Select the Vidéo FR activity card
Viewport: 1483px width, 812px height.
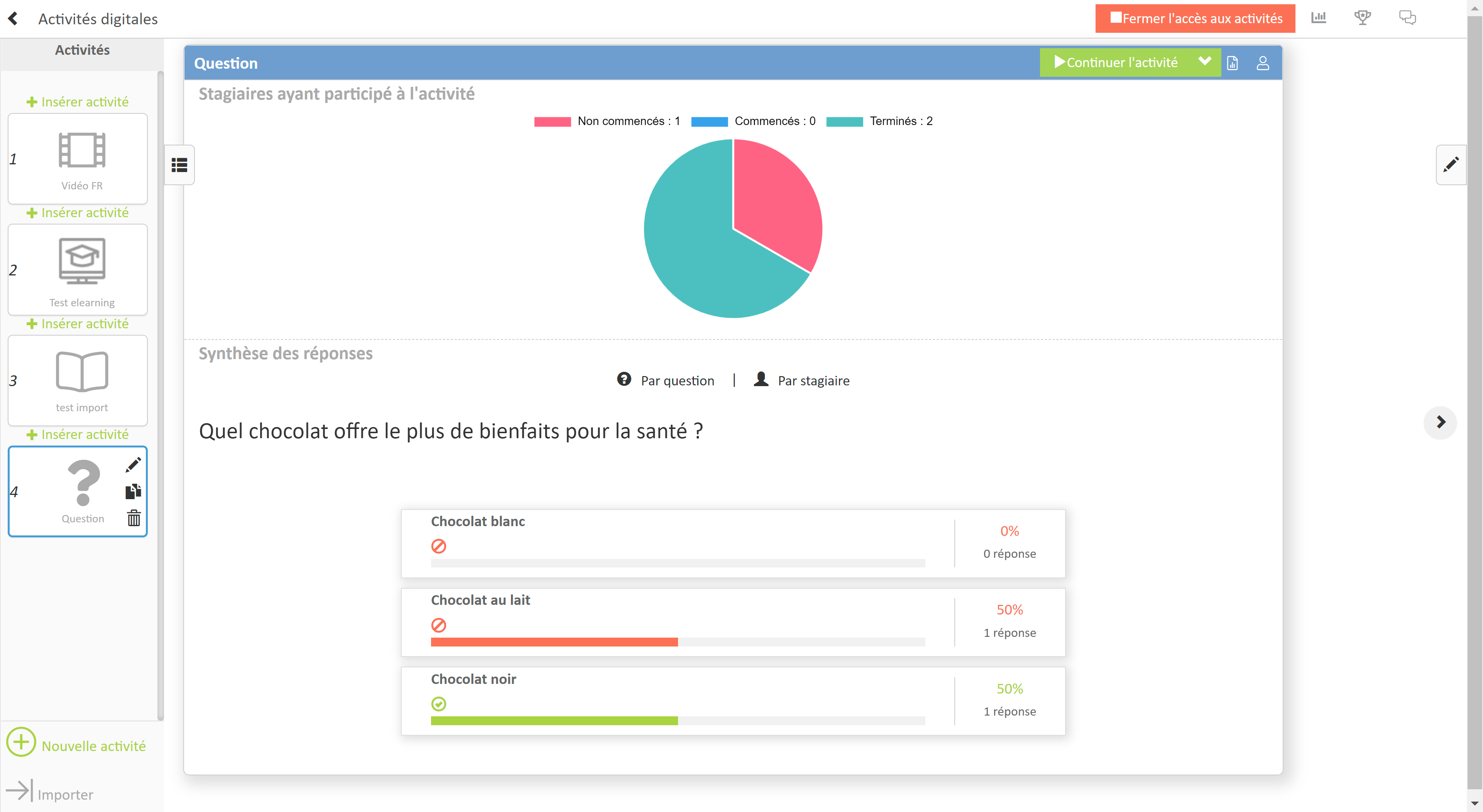click(x=78, y=159)
